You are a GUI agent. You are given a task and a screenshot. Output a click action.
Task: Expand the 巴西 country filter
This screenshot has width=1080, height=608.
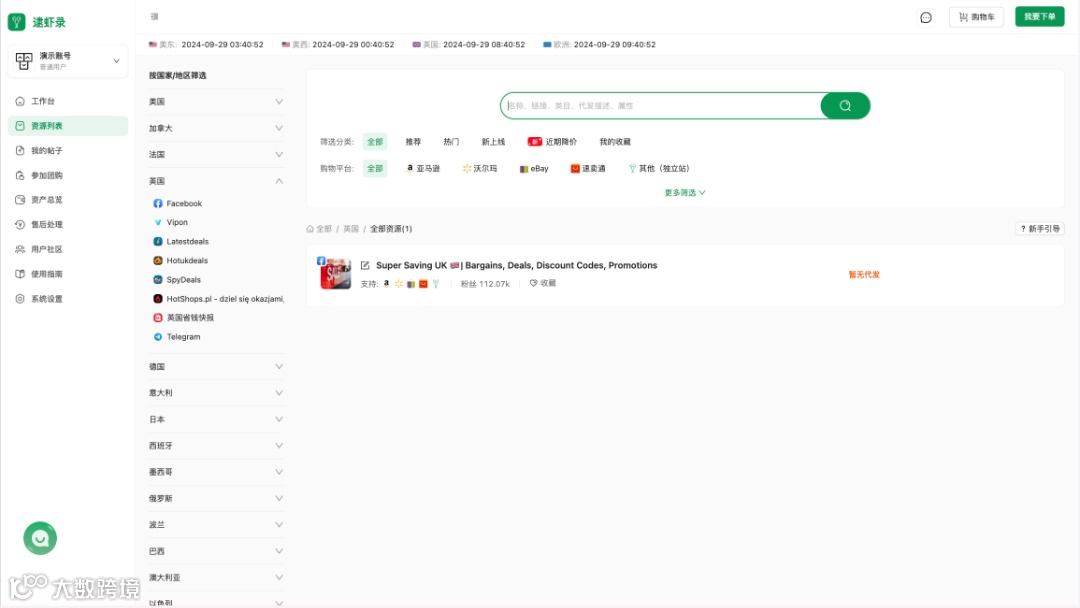pos(216,552)
